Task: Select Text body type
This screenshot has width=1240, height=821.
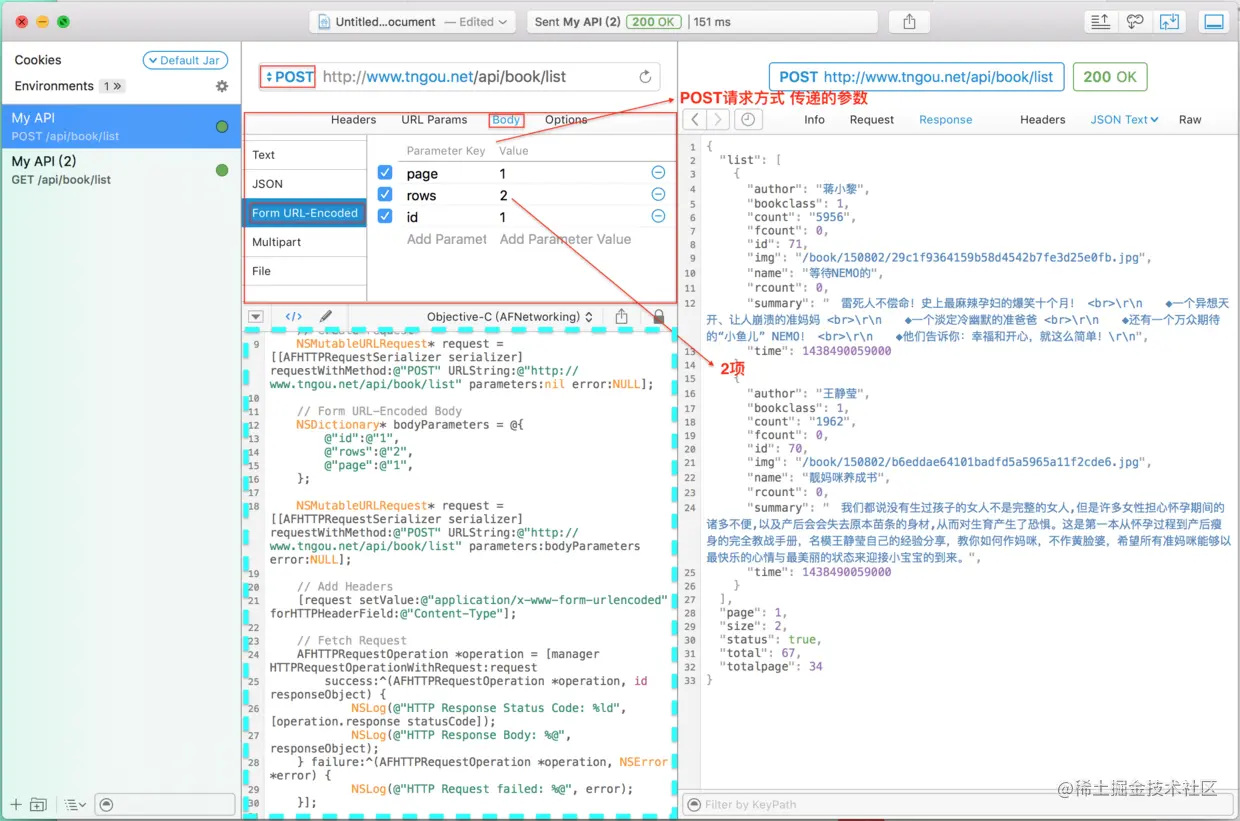Action: [x=306, y=155]
